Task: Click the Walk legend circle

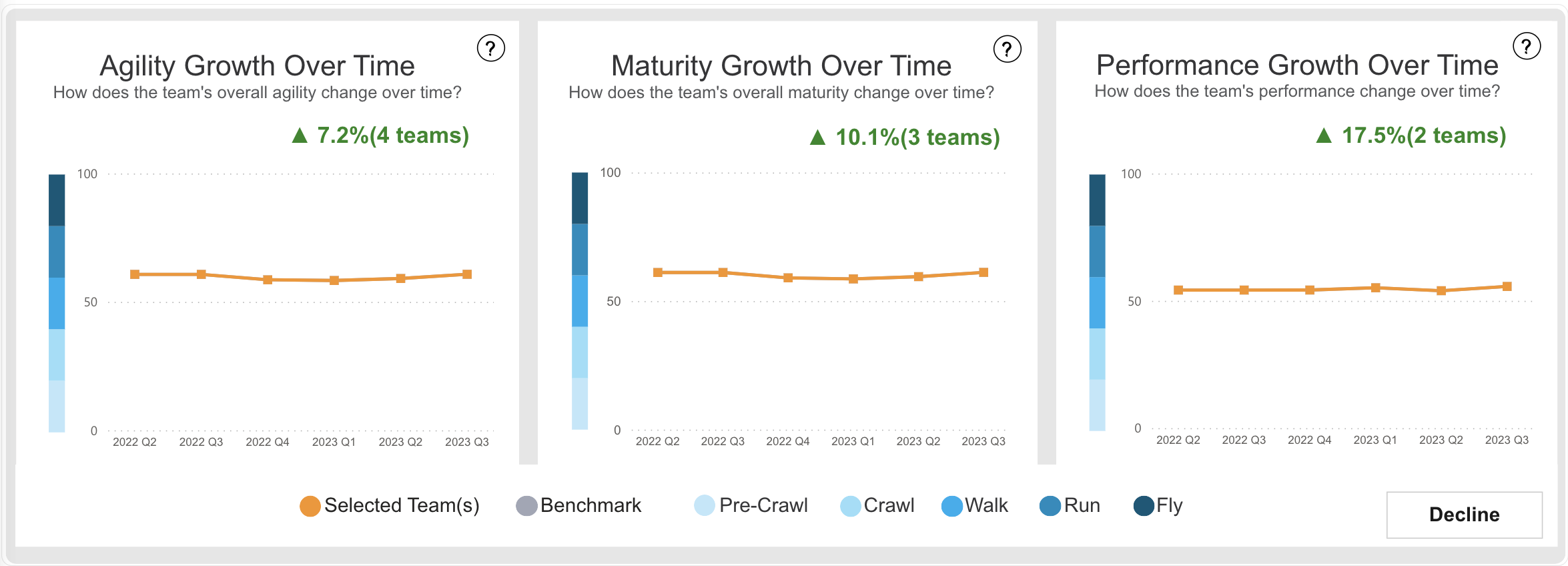Action: (951, 506)
